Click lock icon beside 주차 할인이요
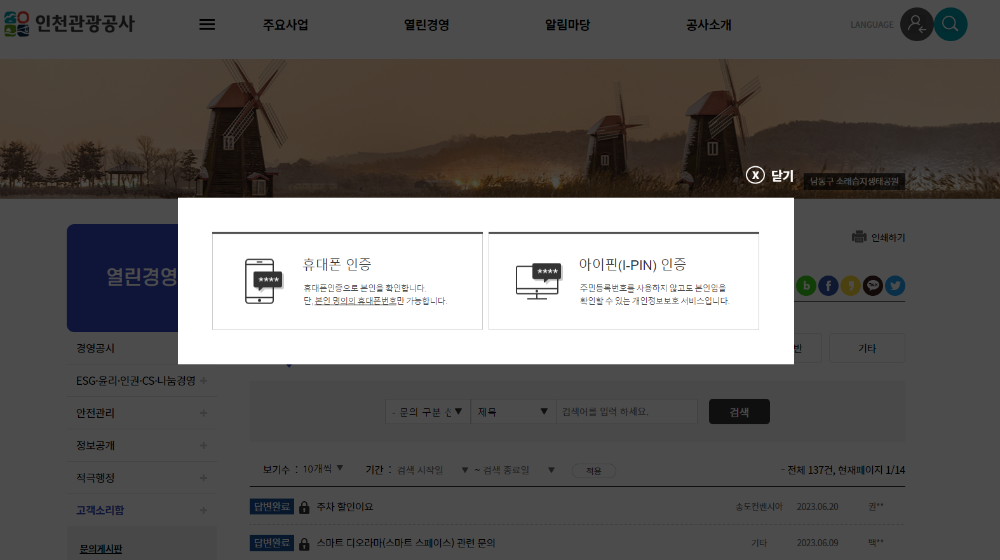The width and height of the screenshot is (1000, 560). click(304, 507)
